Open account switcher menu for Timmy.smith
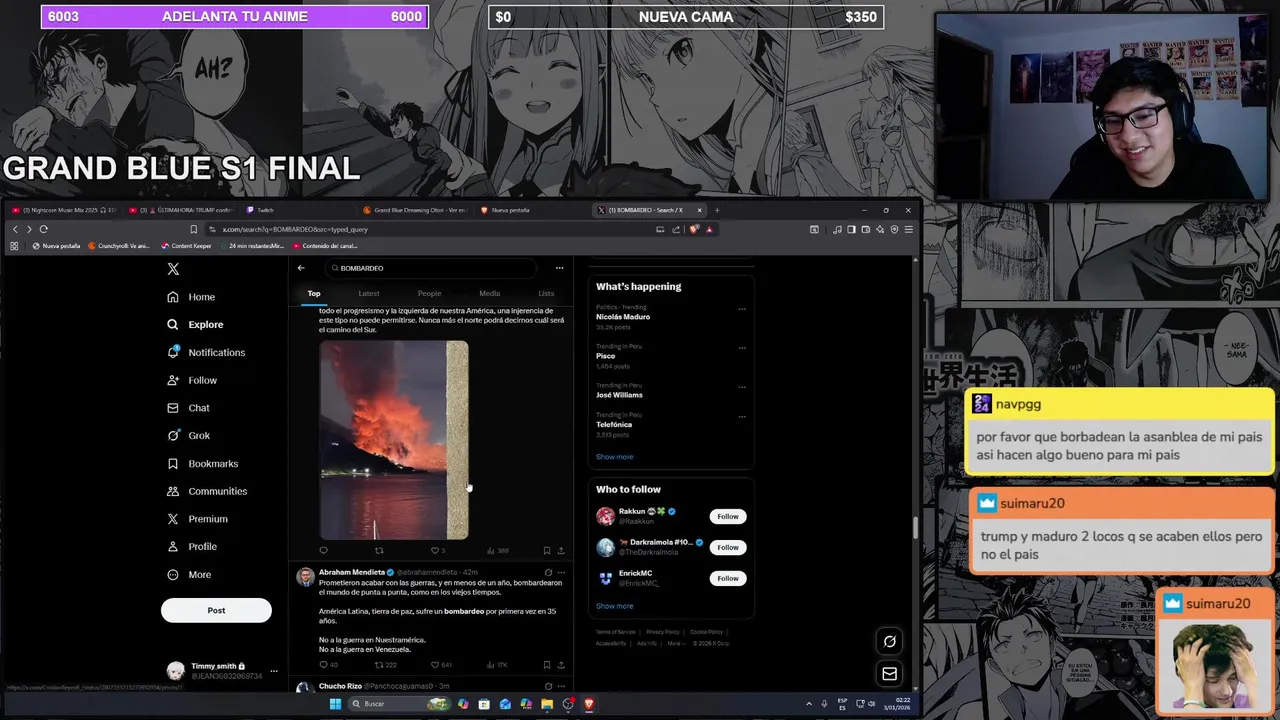 [273, 671]
